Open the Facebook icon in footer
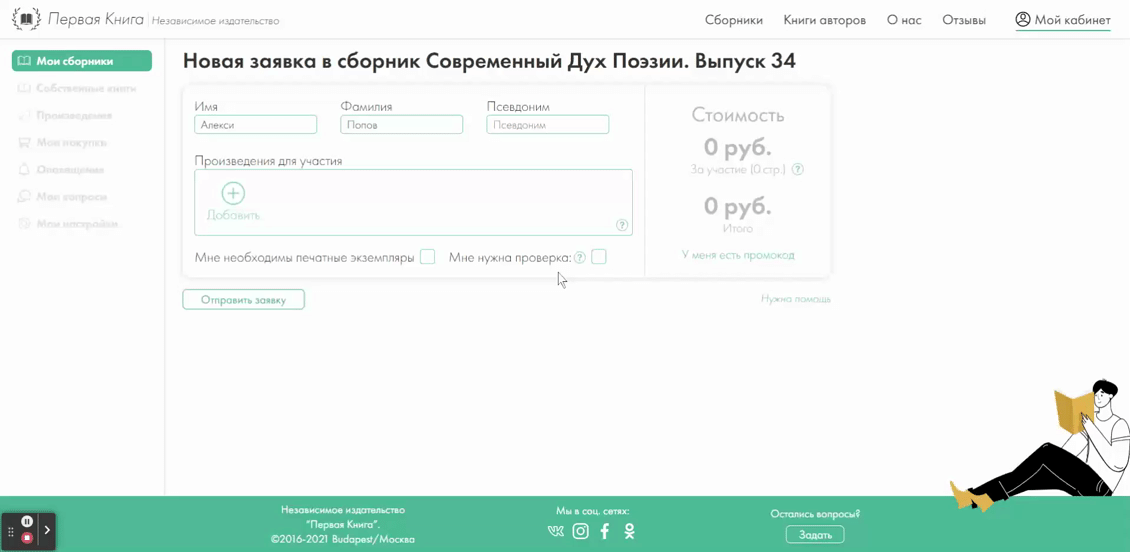This screenshot has width=1130, height=552. click(605, 532)
